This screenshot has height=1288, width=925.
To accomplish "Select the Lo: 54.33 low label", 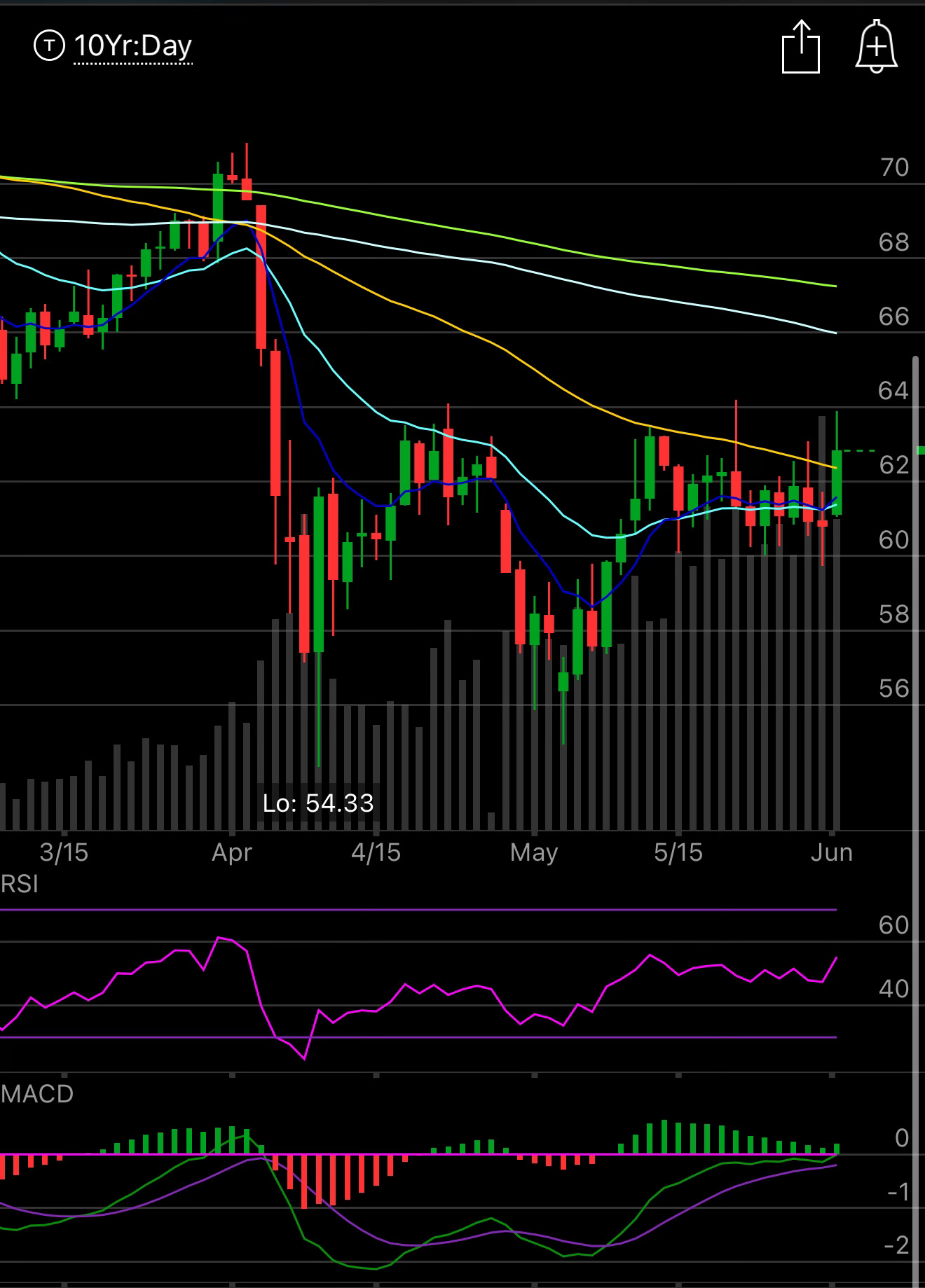I will tap(318, 803).
